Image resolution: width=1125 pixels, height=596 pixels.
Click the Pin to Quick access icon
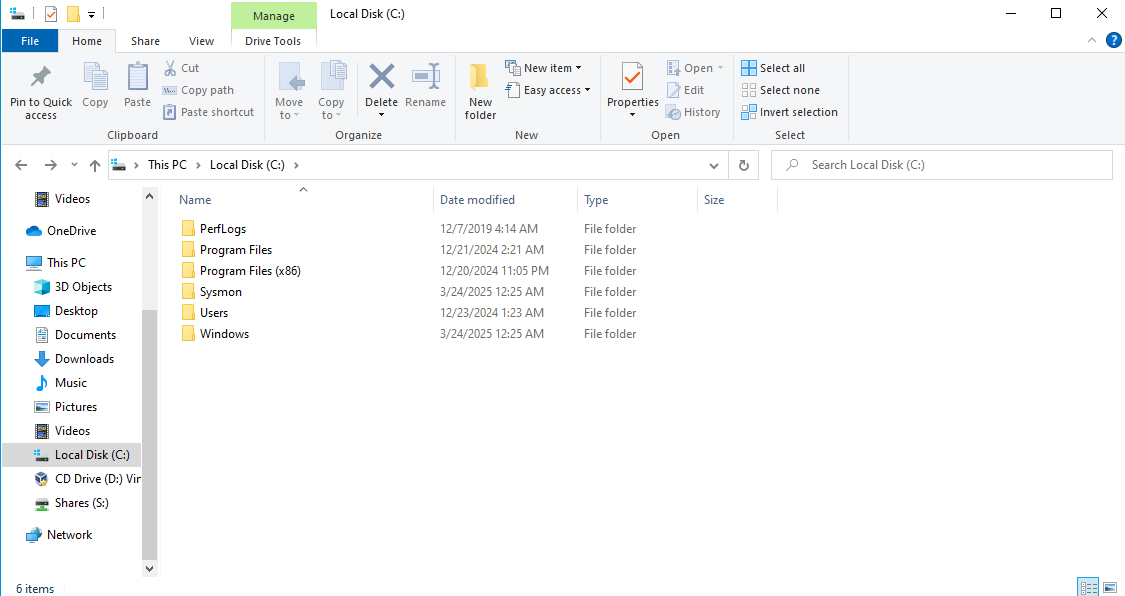click(x=41, y=78)
